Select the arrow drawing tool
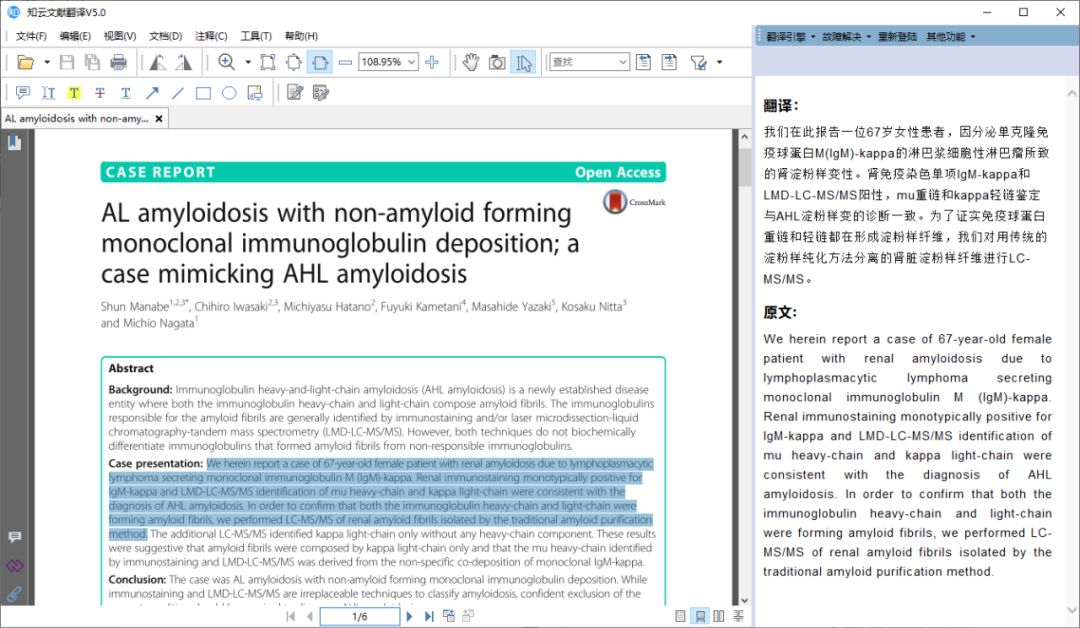1080x628 pixels. [x=152, y=93]
